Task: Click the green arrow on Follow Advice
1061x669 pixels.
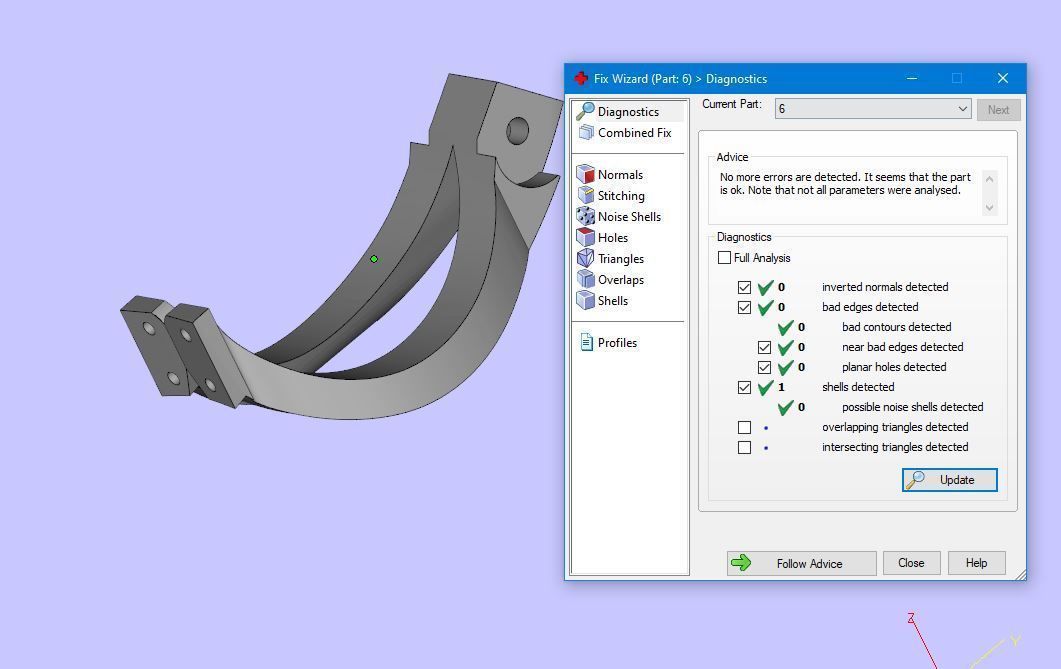Action: (x=742, y=563)
